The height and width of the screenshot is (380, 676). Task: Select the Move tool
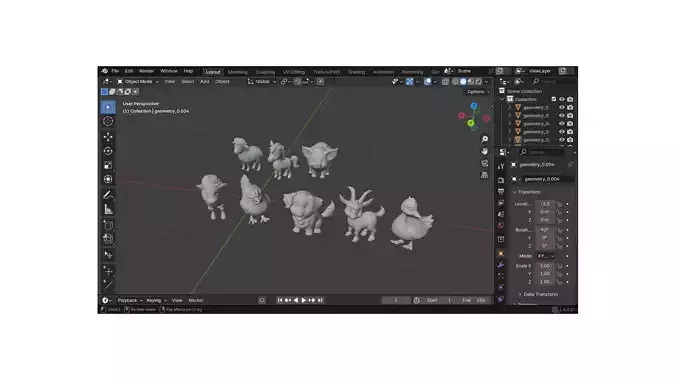point(108,137)
